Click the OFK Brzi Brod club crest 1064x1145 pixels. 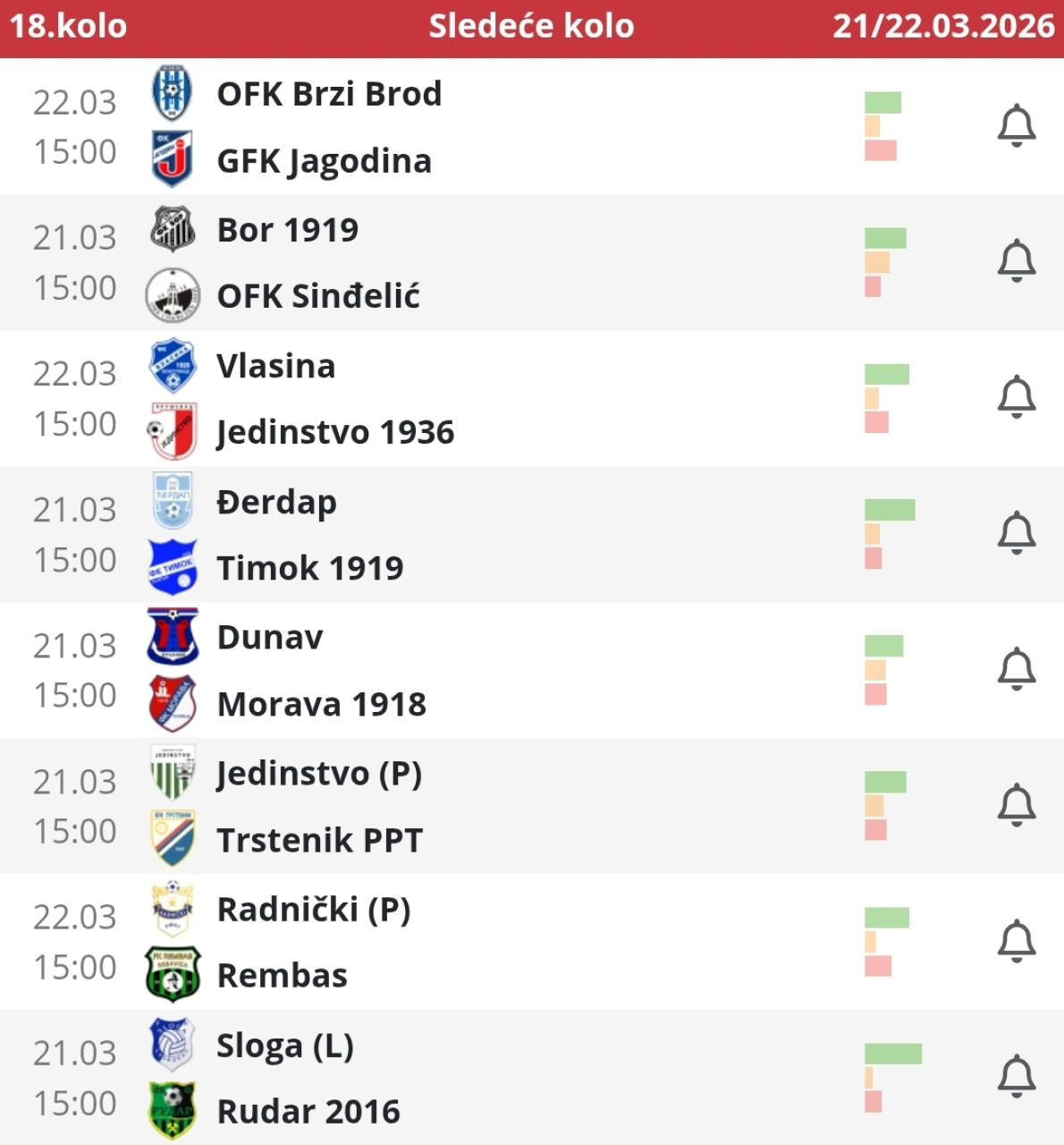(172, 93)
